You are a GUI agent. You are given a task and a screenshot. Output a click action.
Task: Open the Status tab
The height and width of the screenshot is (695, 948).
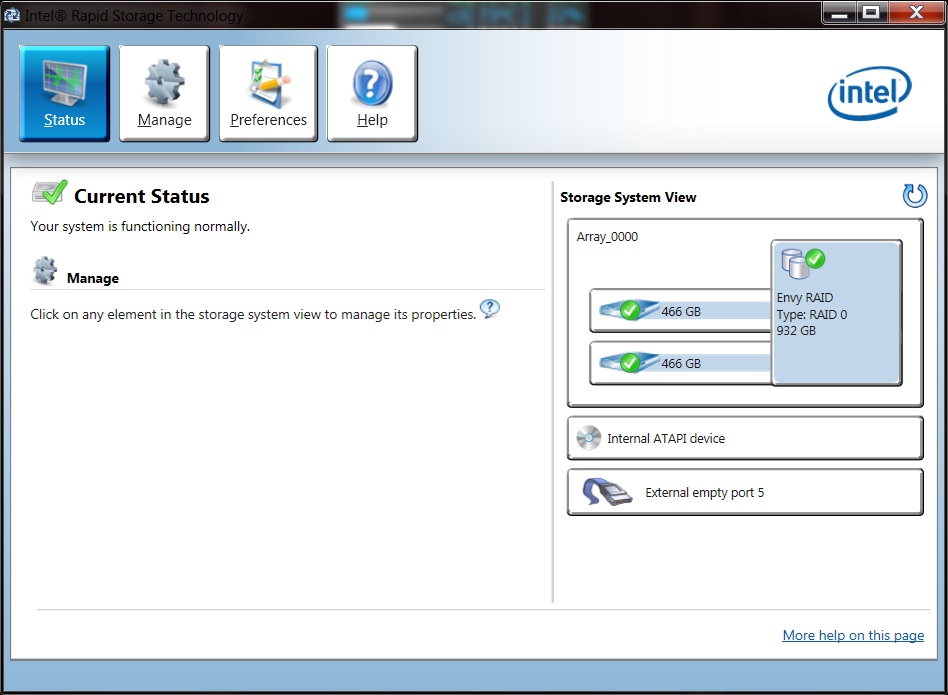tap(64, 94)
